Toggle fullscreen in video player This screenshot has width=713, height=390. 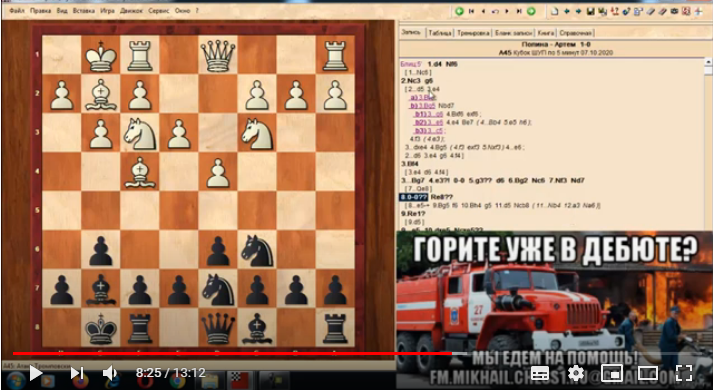684,373
